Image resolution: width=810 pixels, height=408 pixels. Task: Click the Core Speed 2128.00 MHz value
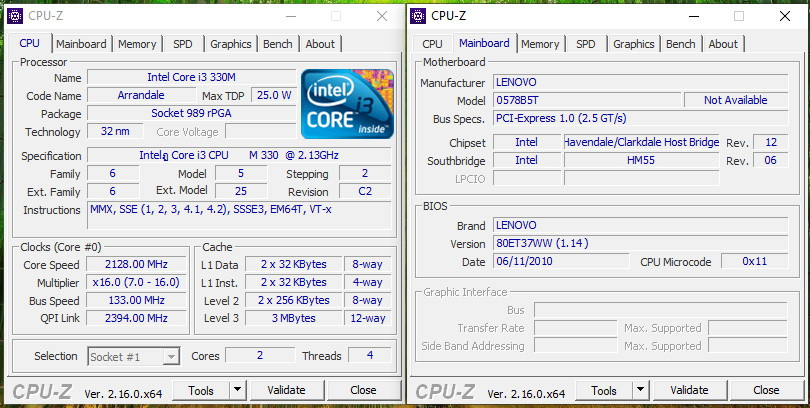pyautogui.click(x=136, y=264)
